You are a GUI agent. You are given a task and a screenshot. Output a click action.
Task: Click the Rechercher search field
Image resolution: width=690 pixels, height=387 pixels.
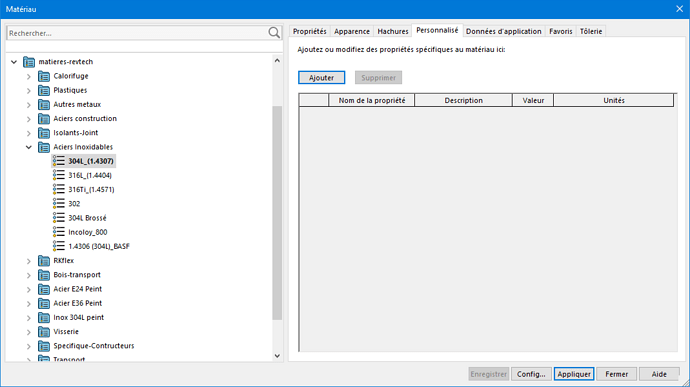click(x=137, y=33)
